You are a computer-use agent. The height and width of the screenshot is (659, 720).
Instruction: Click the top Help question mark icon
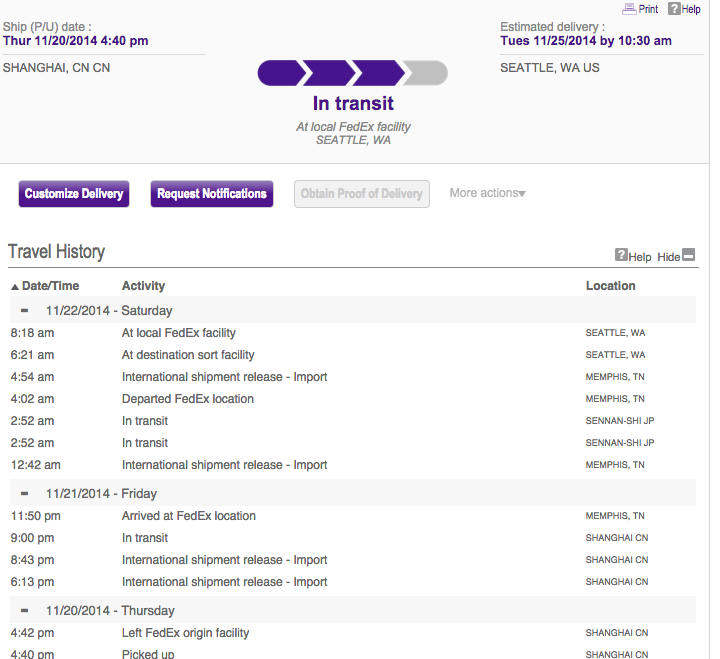click(x=674, y=8)
